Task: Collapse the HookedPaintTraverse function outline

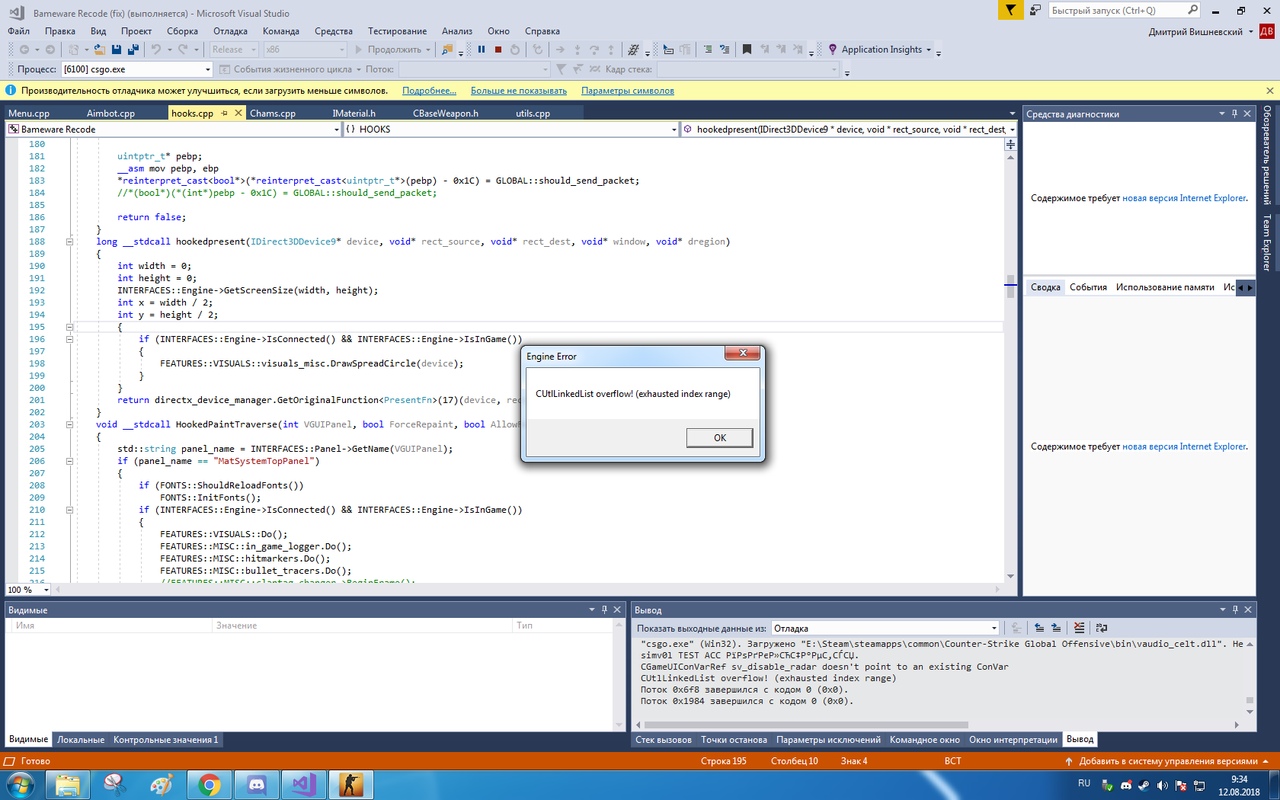Action: [x=69, y=424]
